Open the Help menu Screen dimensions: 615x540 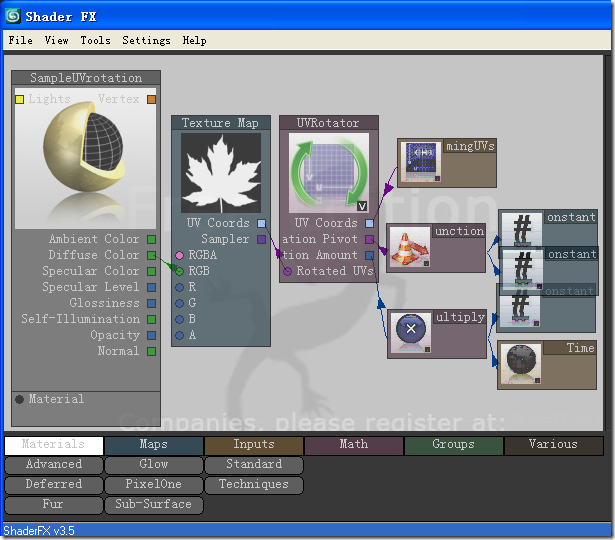pyautogui.click(x=195, y=40)
